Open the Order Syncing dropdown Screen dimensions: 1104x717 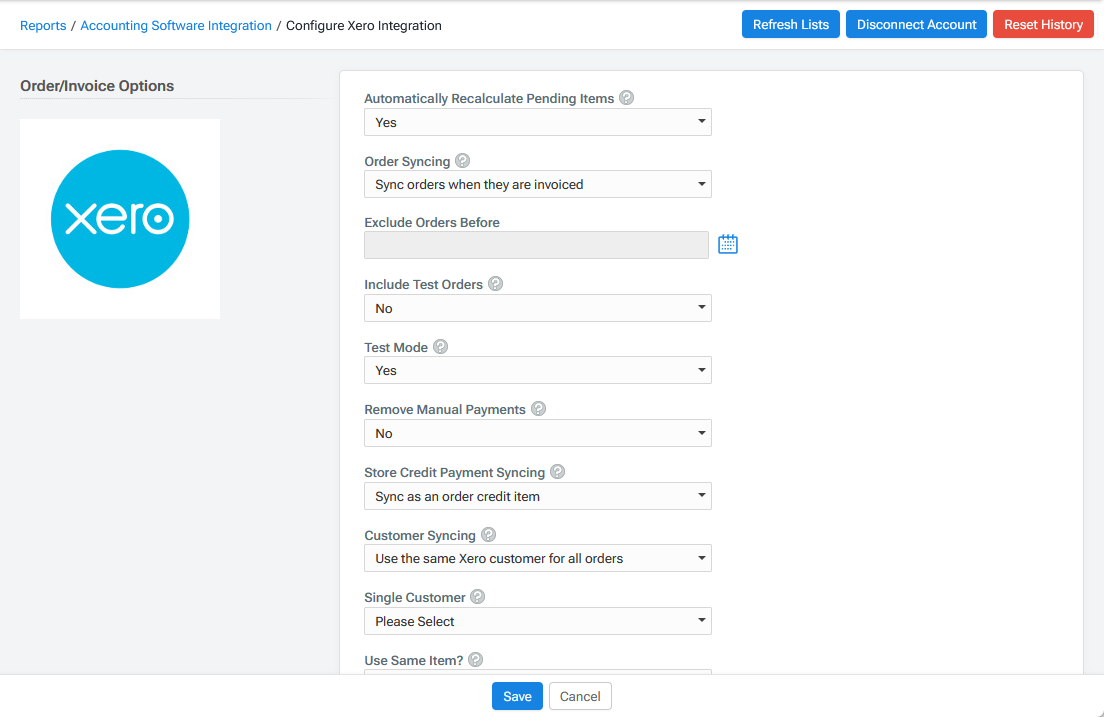point(538,185)
